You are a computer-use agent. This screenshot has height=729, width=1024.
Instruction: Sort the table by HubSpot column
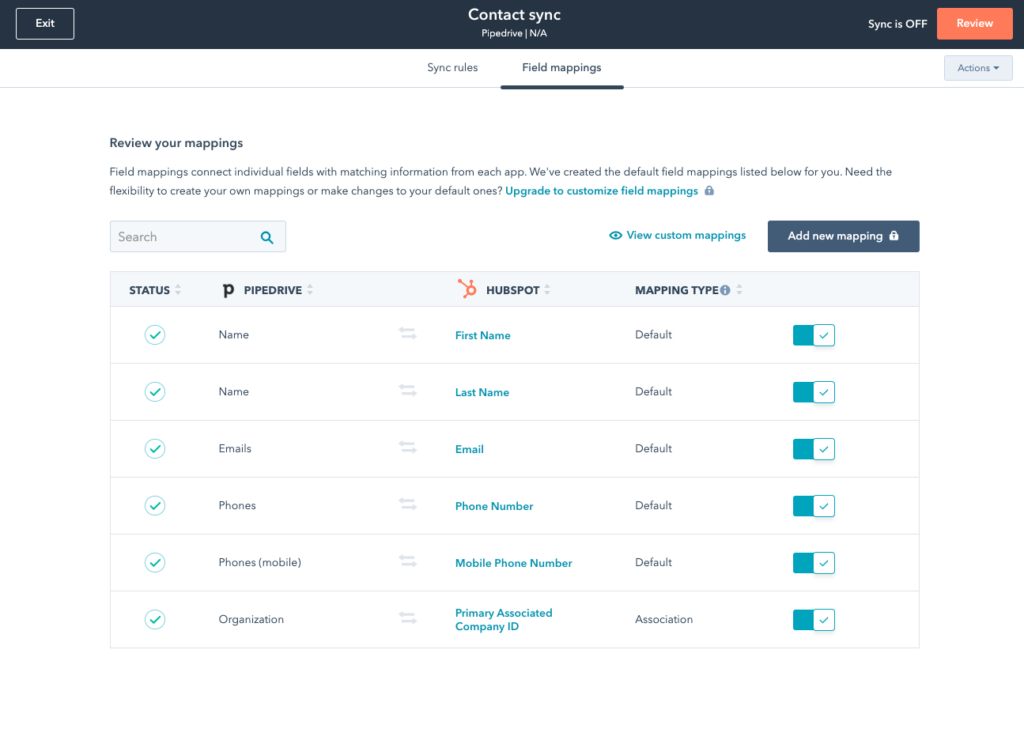pos(547,290)
